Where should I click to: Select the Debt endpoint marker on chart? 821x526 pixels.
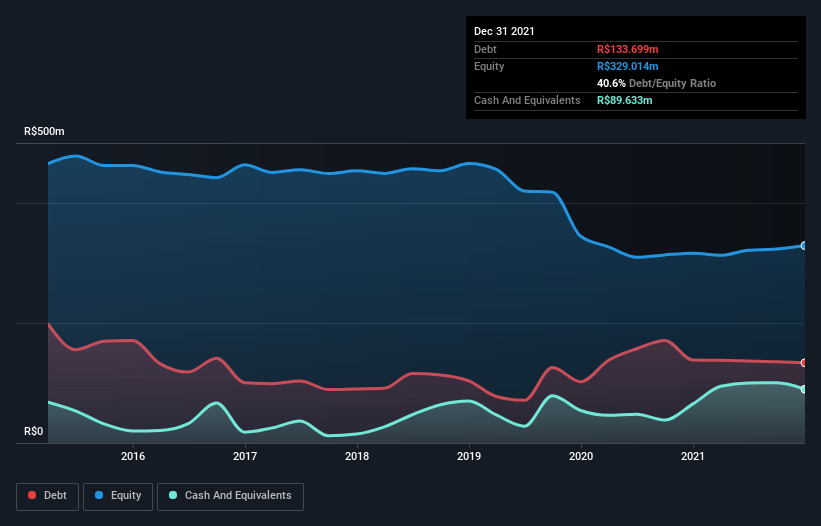tap(804, 363)
